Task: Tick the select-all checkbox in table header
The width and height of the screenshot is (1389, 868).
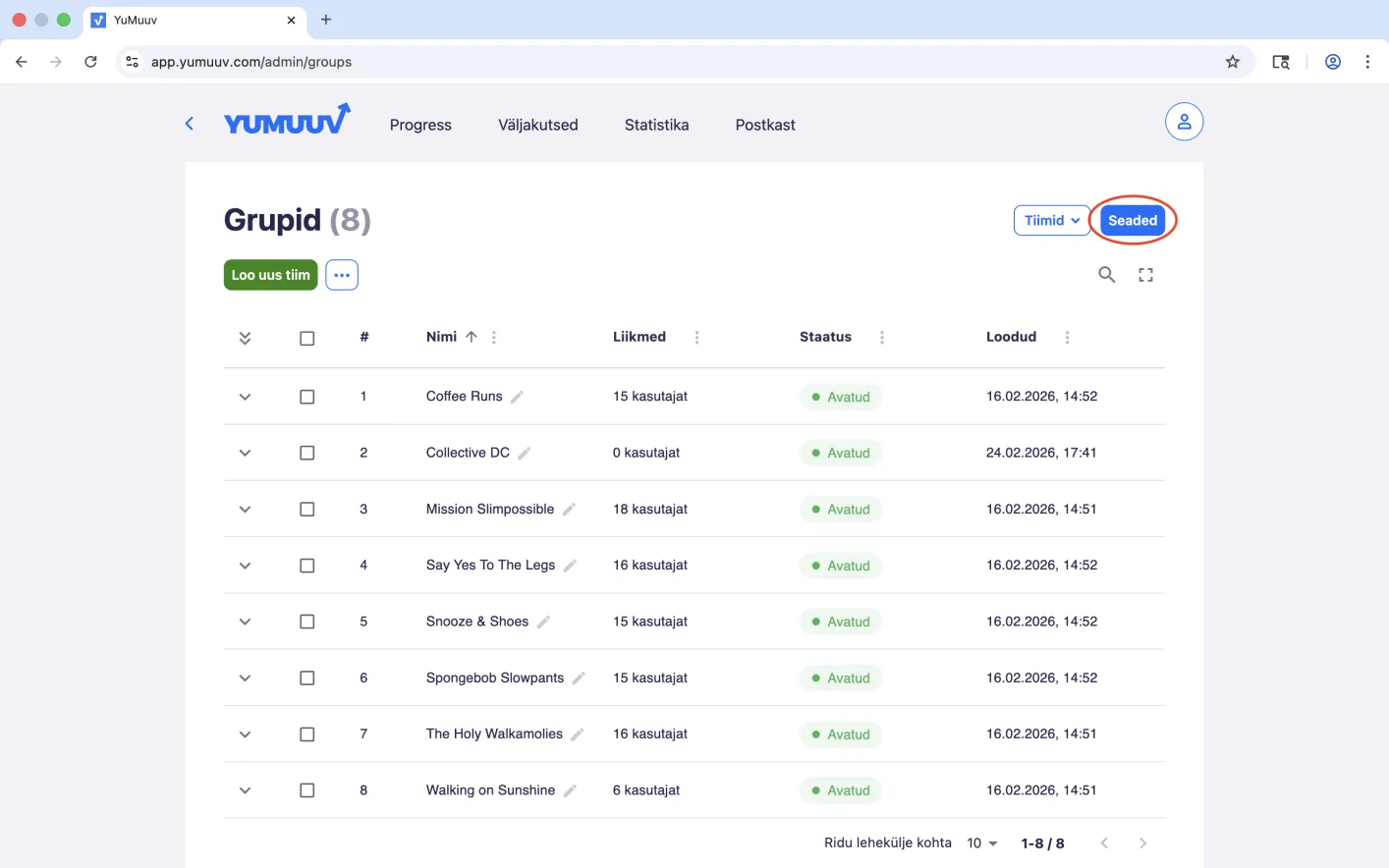Action: click(x=307, y=338)
